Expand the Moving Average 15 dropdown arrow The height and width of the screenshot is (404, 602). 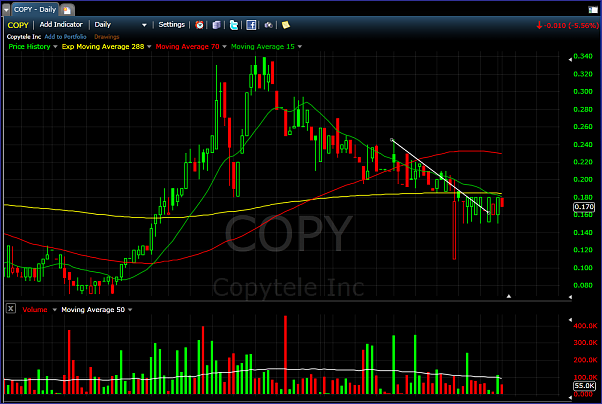coord(299,47)
